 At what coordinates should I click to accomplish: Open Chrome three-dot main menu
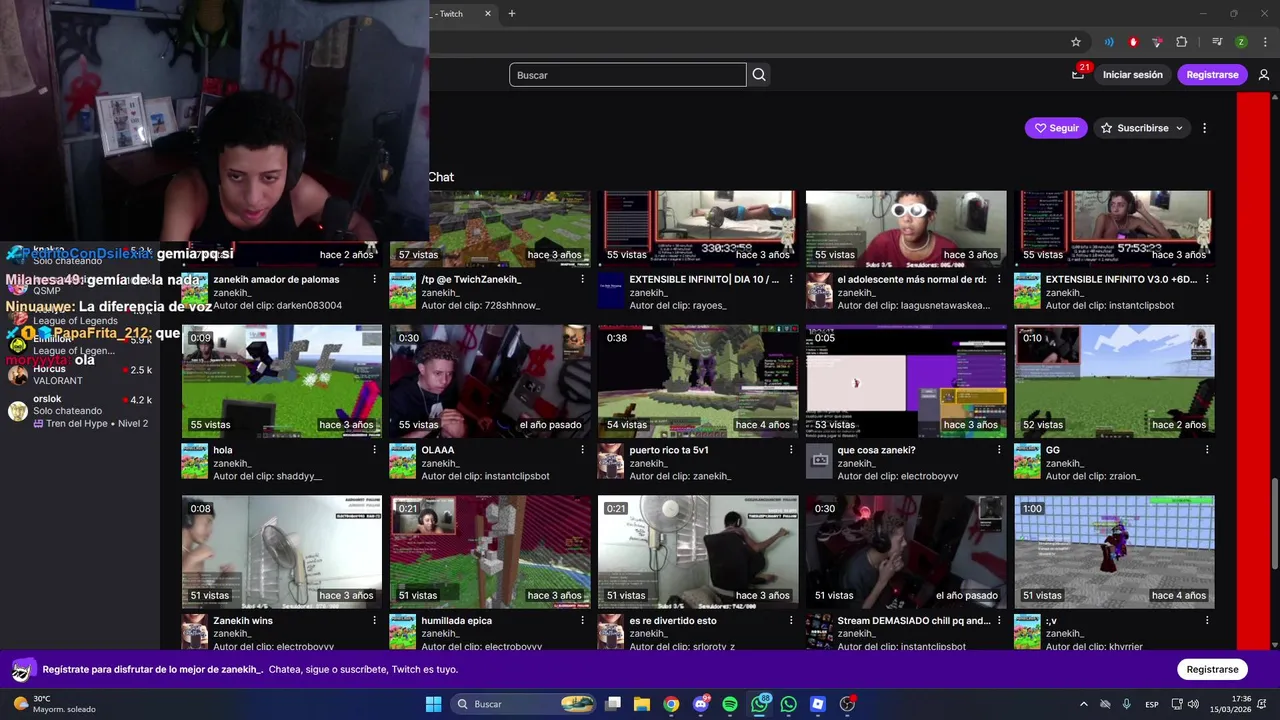point(1264,42)
